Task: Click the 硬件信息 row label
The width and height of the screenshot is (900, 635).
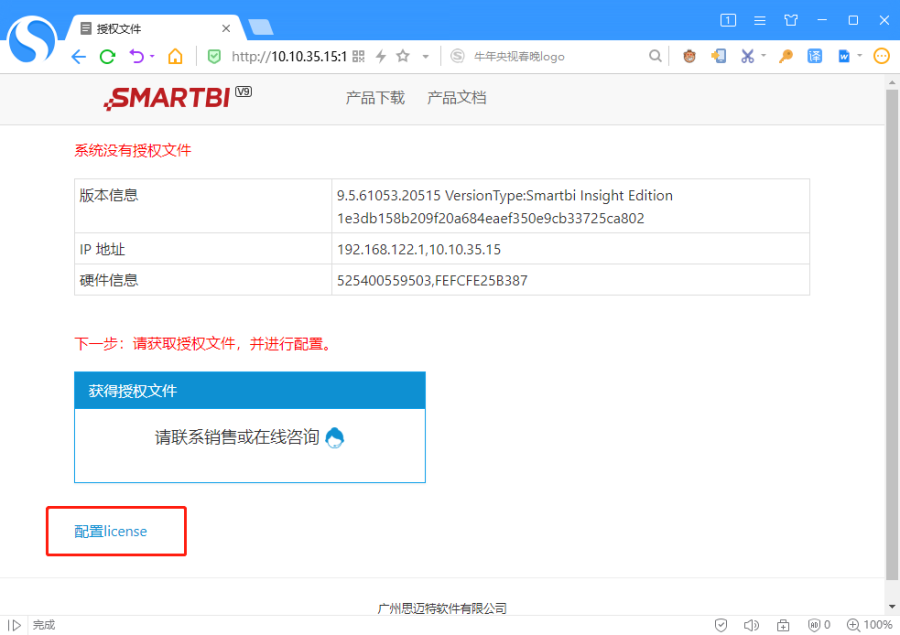Action: [x=108, y=280]
